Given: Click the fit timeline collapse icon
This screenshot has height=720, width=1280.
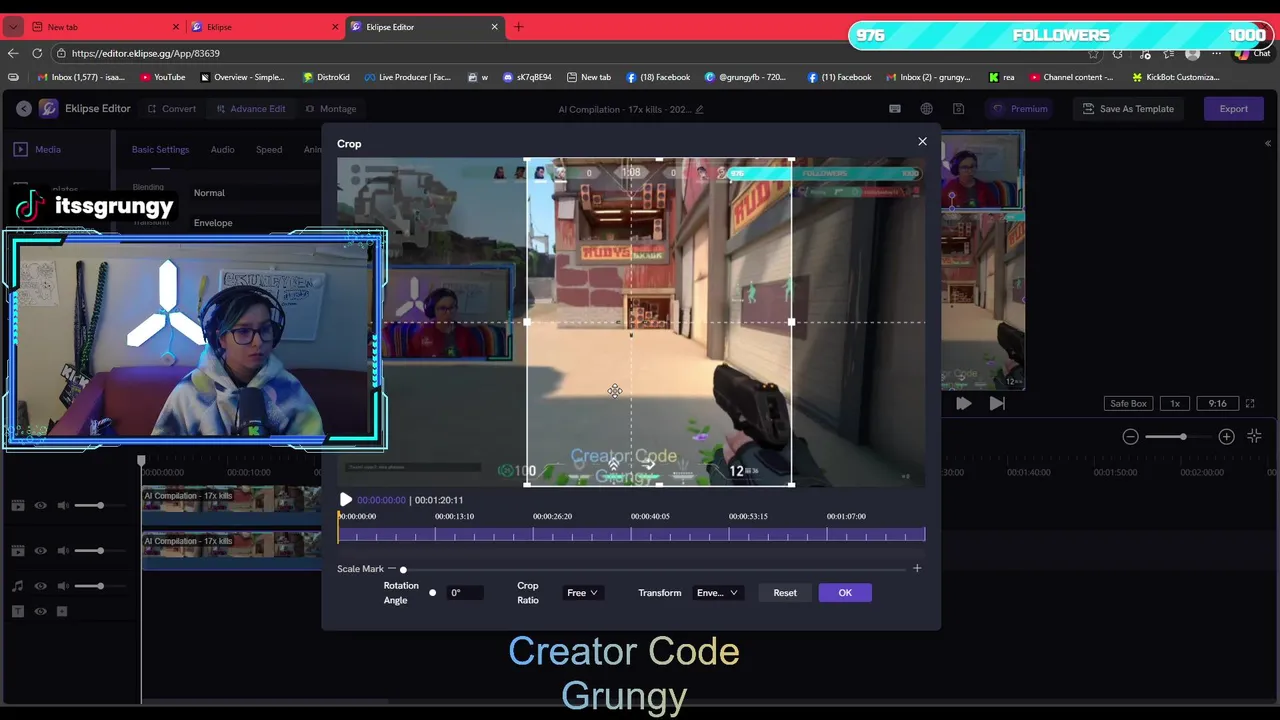Looking at the screenshot, I should (1254, 436).
